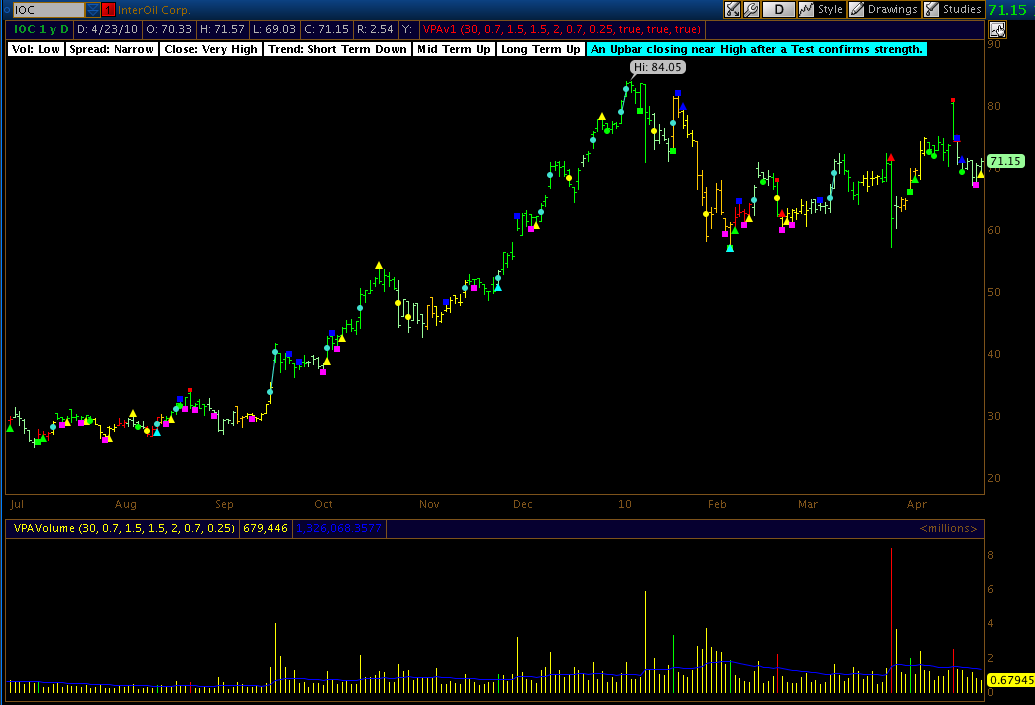Click the IOC 1 y D chart label

coord(41,29)
